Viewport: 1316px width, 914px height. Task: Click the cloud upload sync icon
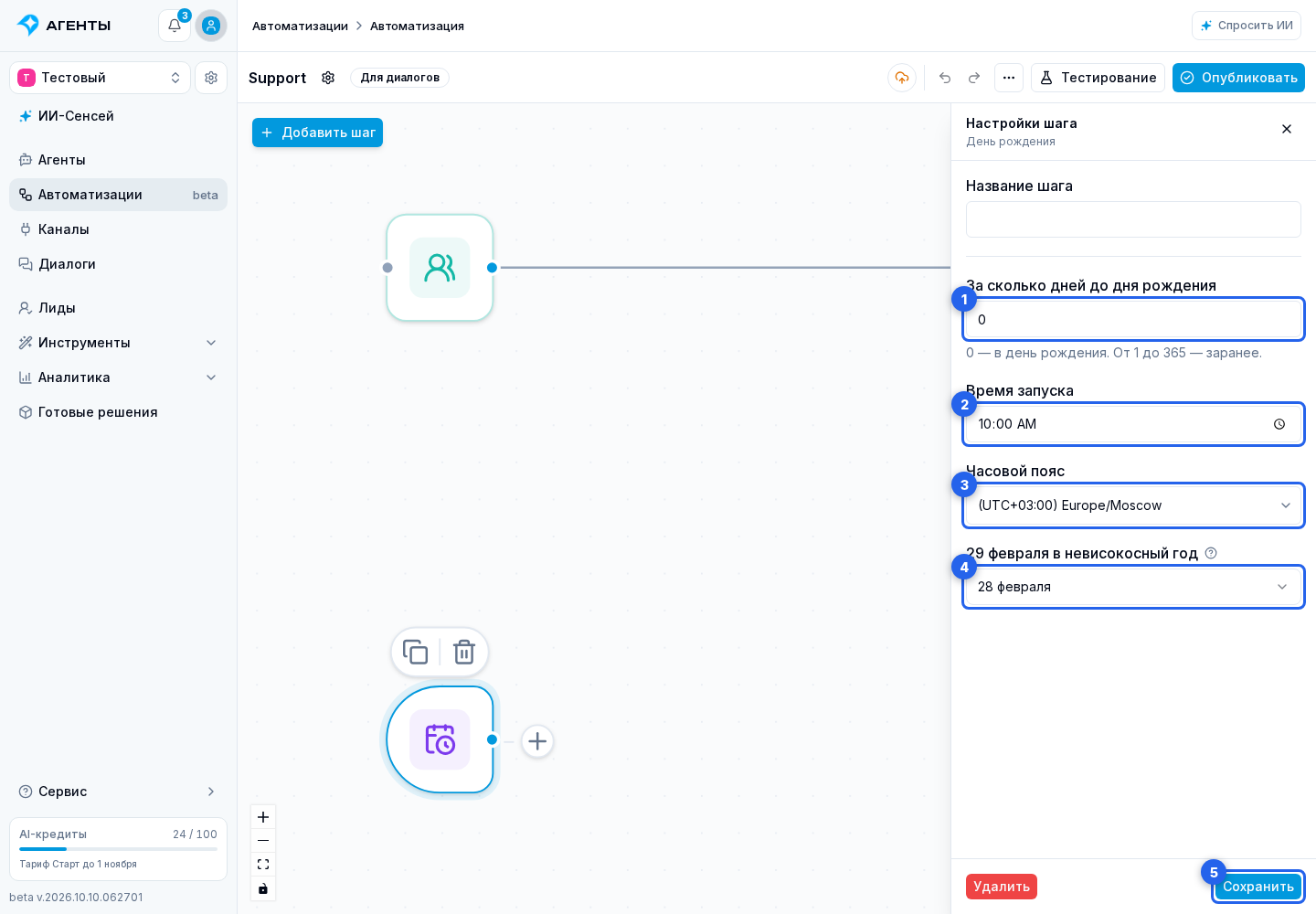tap(902, 78)
